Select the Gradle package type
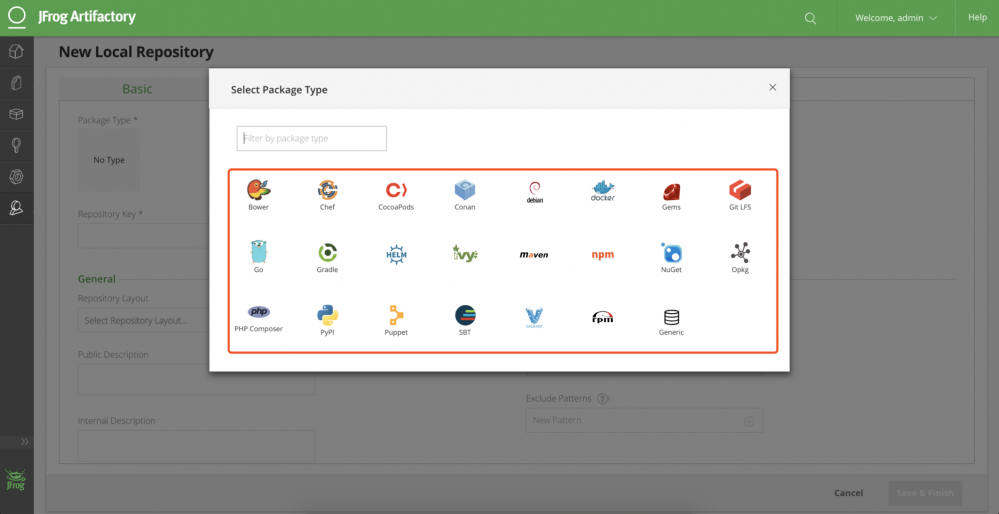This screenshot has height=514, width=999. click(x=327, y=257)
